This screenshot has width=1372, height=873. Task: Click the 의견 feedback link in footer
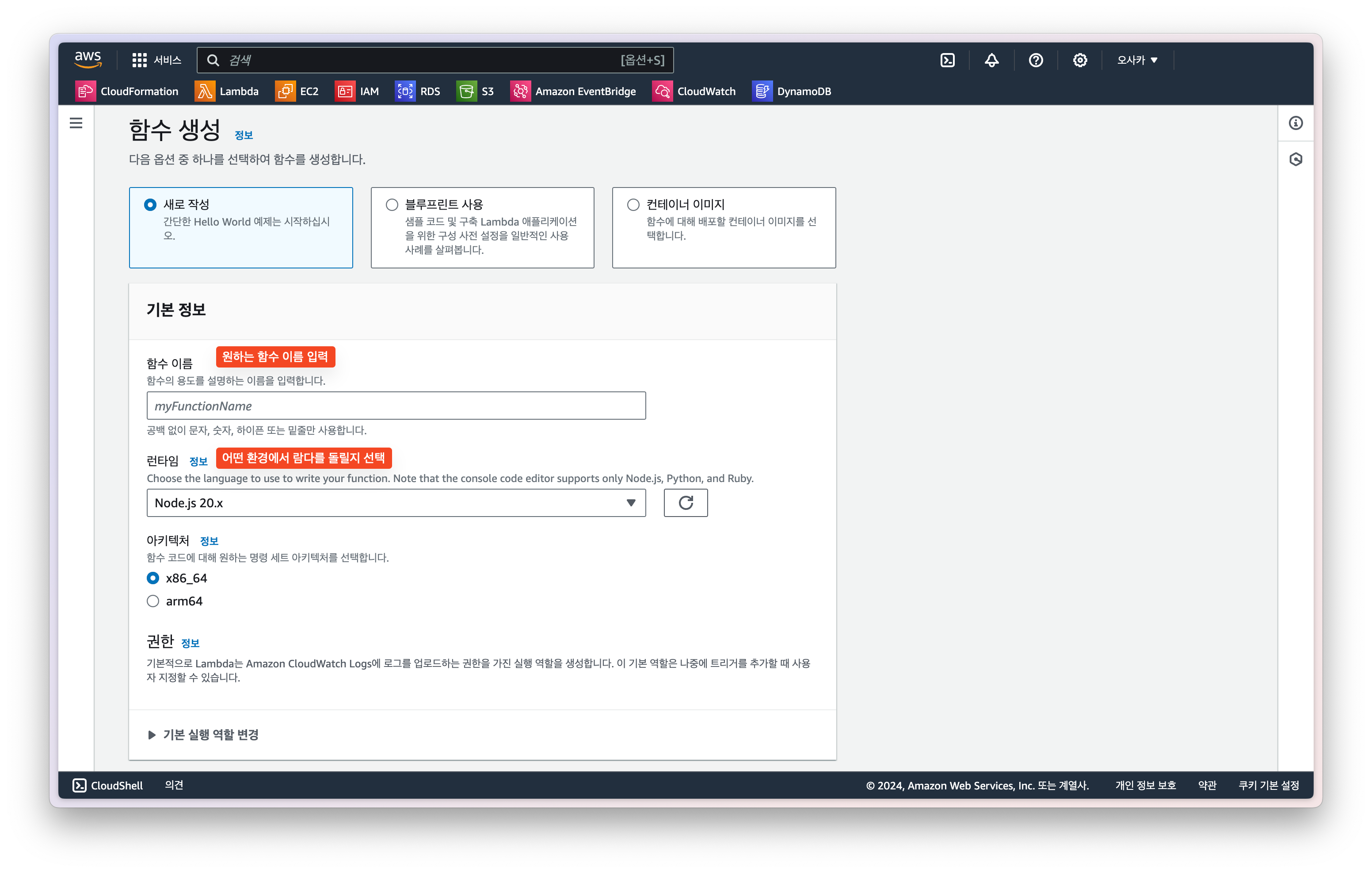(x=174, y=785)
